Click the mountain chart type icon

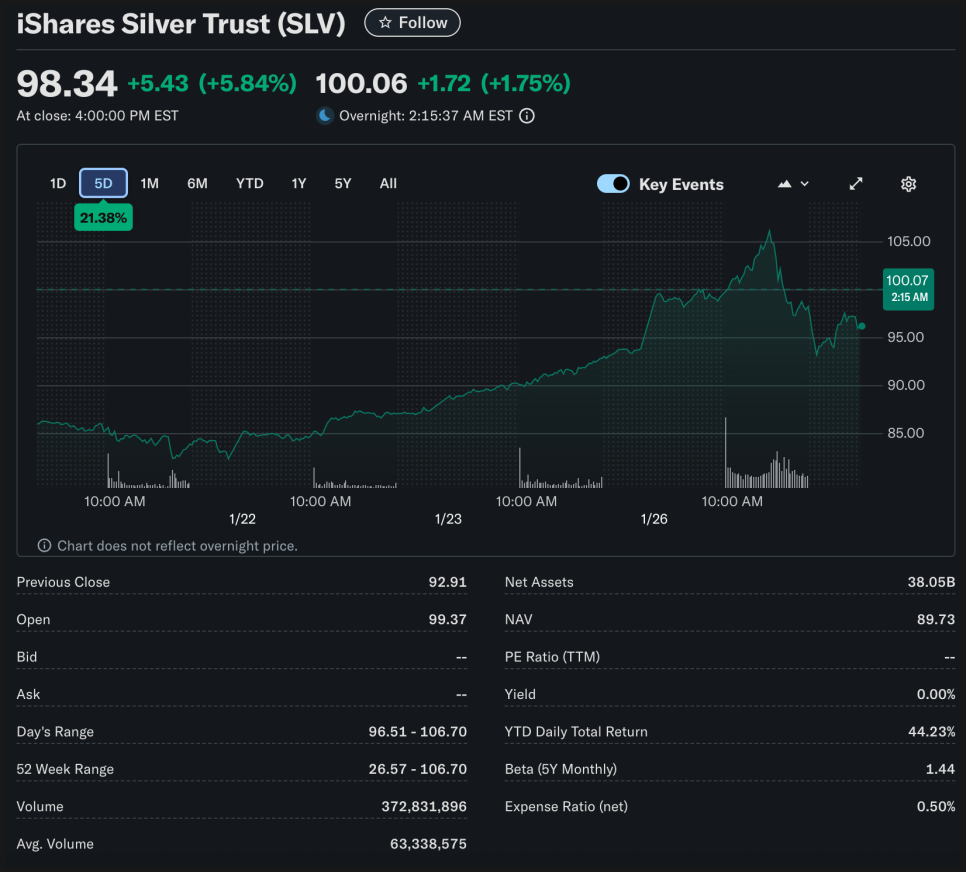point(785,184)
